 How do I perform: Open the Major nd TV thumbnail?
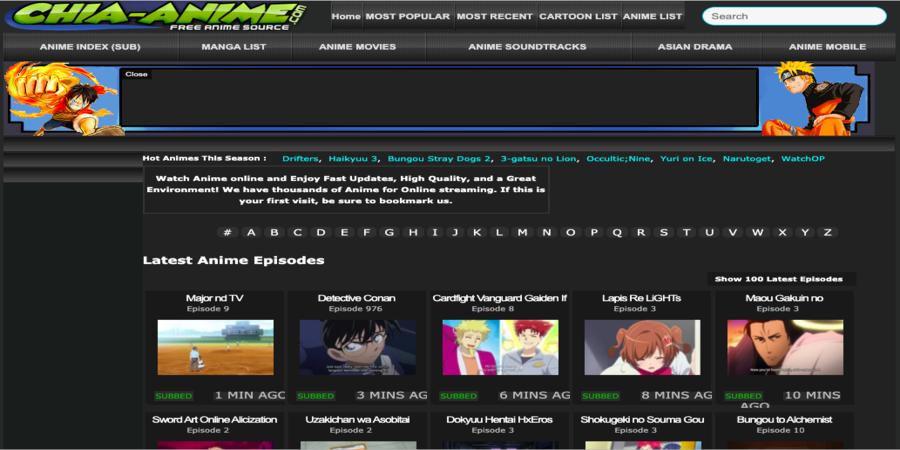215,347
